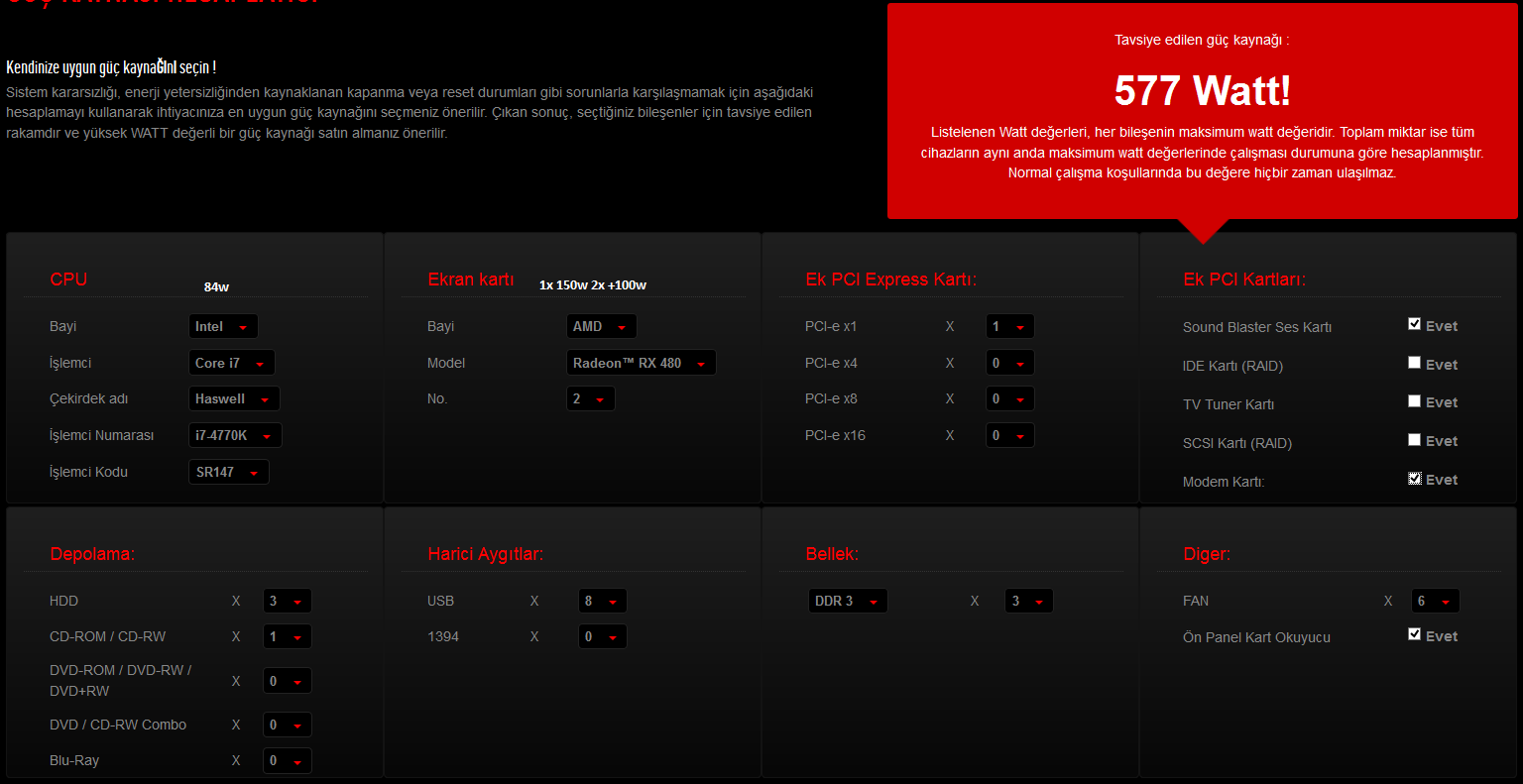Image resolution: width=1523 pixels, height=784 pixels.
Task: Open the Blu-Ray quantity dropdown
Action: tap(288, 760)
